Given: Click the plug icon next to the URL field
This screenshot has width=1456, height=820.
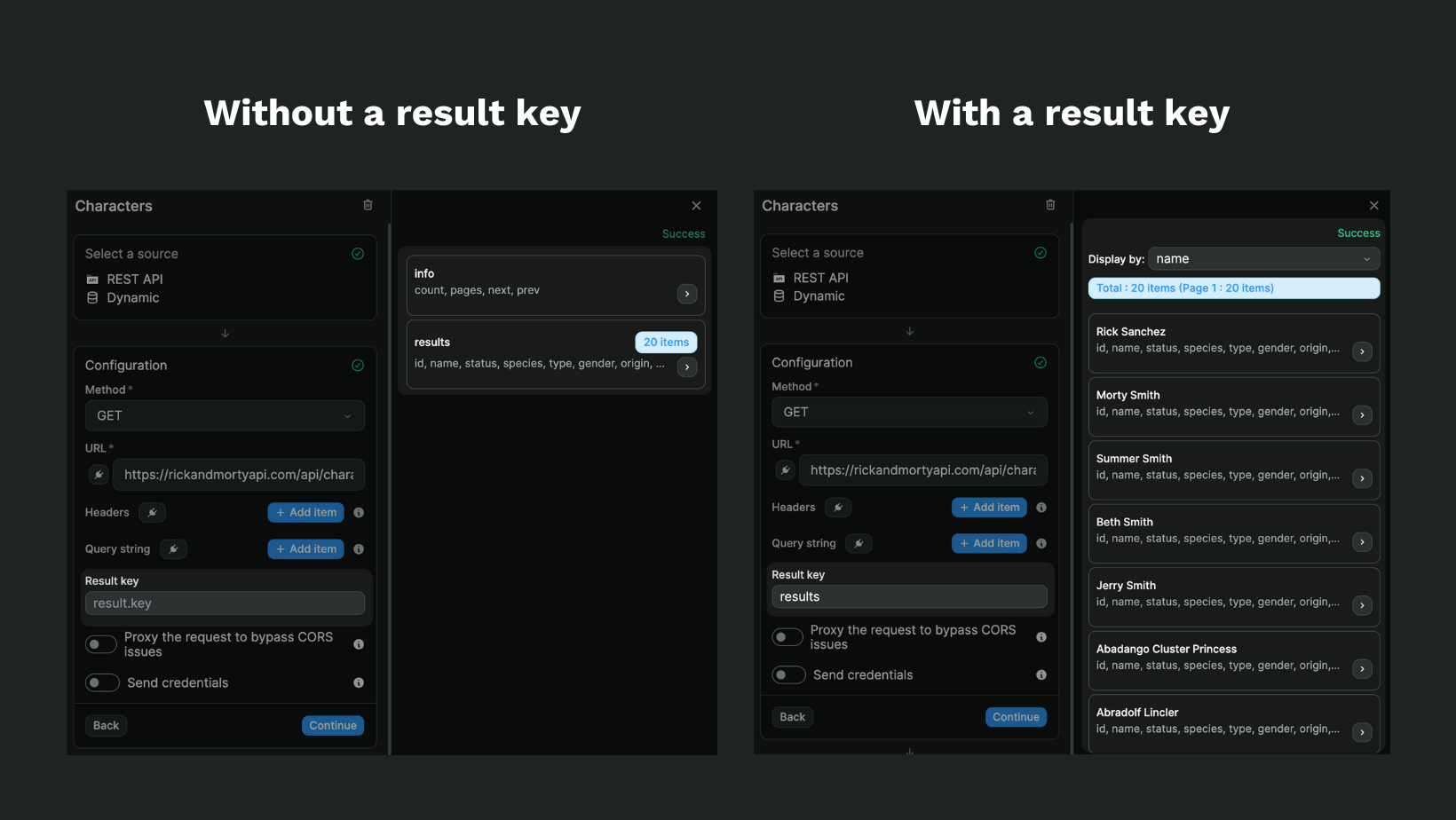Looking at the screenshot, I should pyautogui.click(x=99, y=474).
